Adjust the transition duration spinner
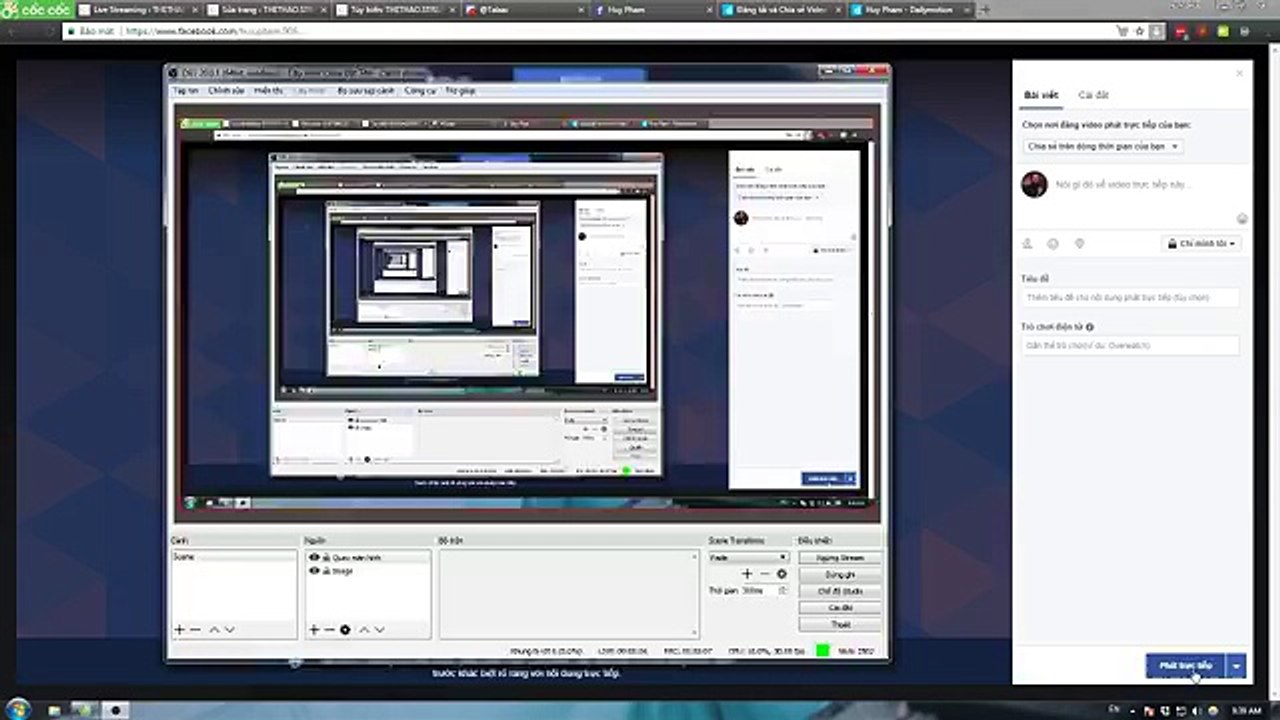 coord(782,590)
